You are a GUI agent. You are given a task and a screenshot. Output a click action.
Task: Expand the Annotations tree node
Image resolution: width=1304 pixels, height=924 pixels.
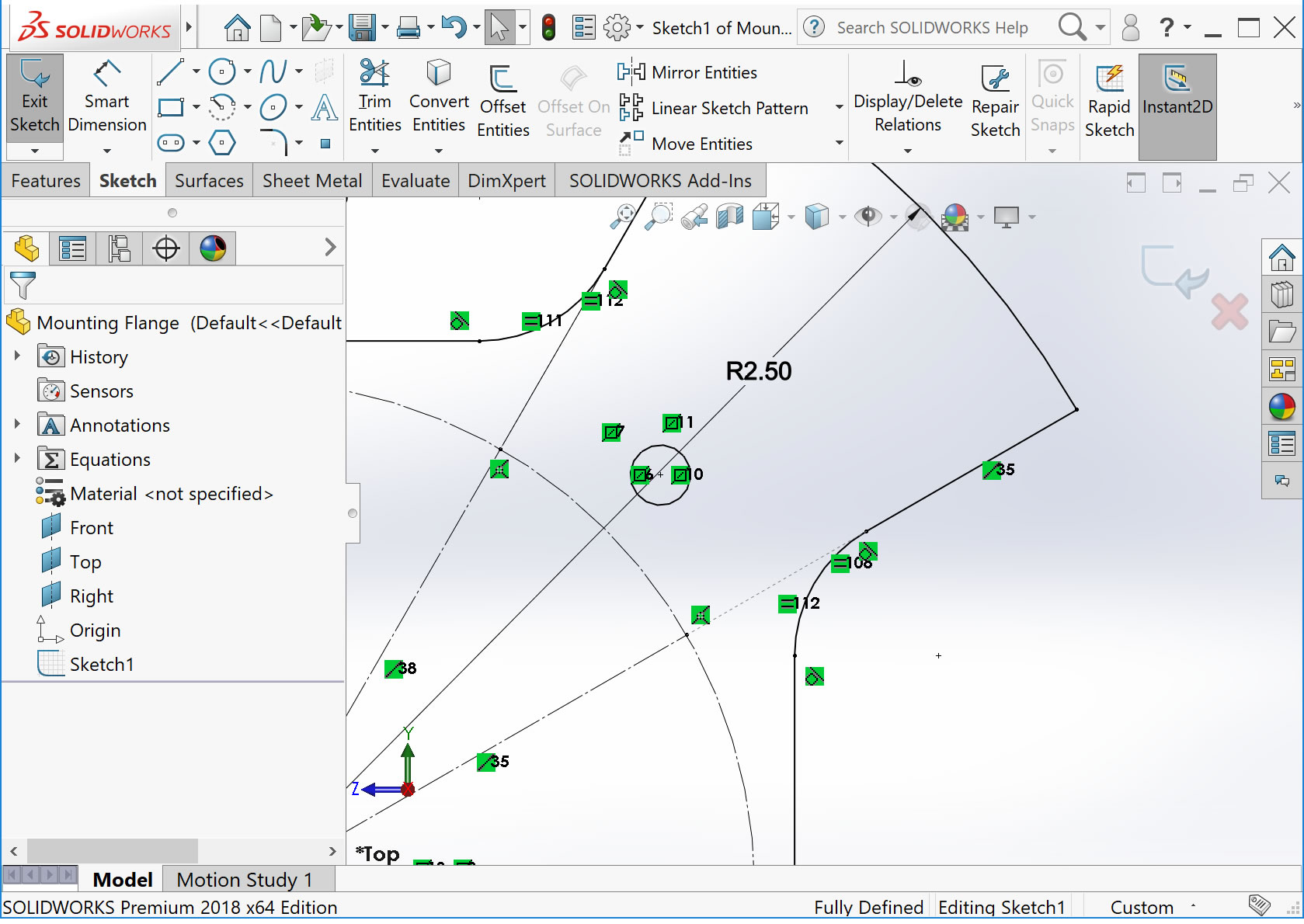click(17, 425)
